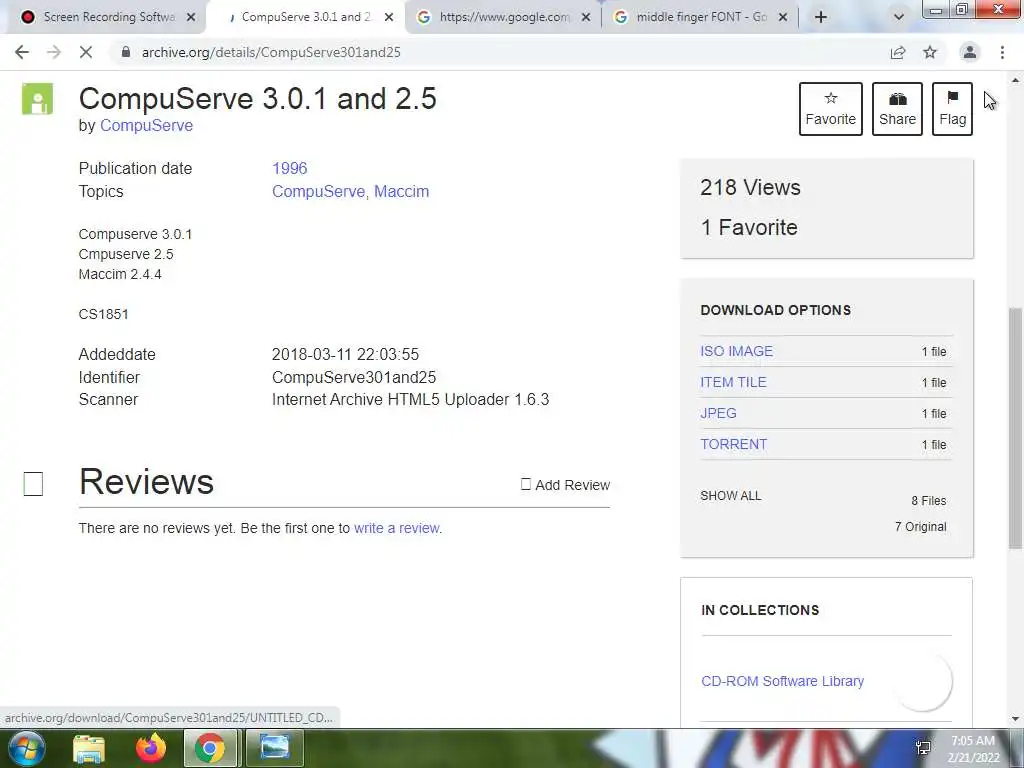The width and height of the screenshot is (1024, 768).
Task: Click the network system tray icon
Action: click(923, 748)
